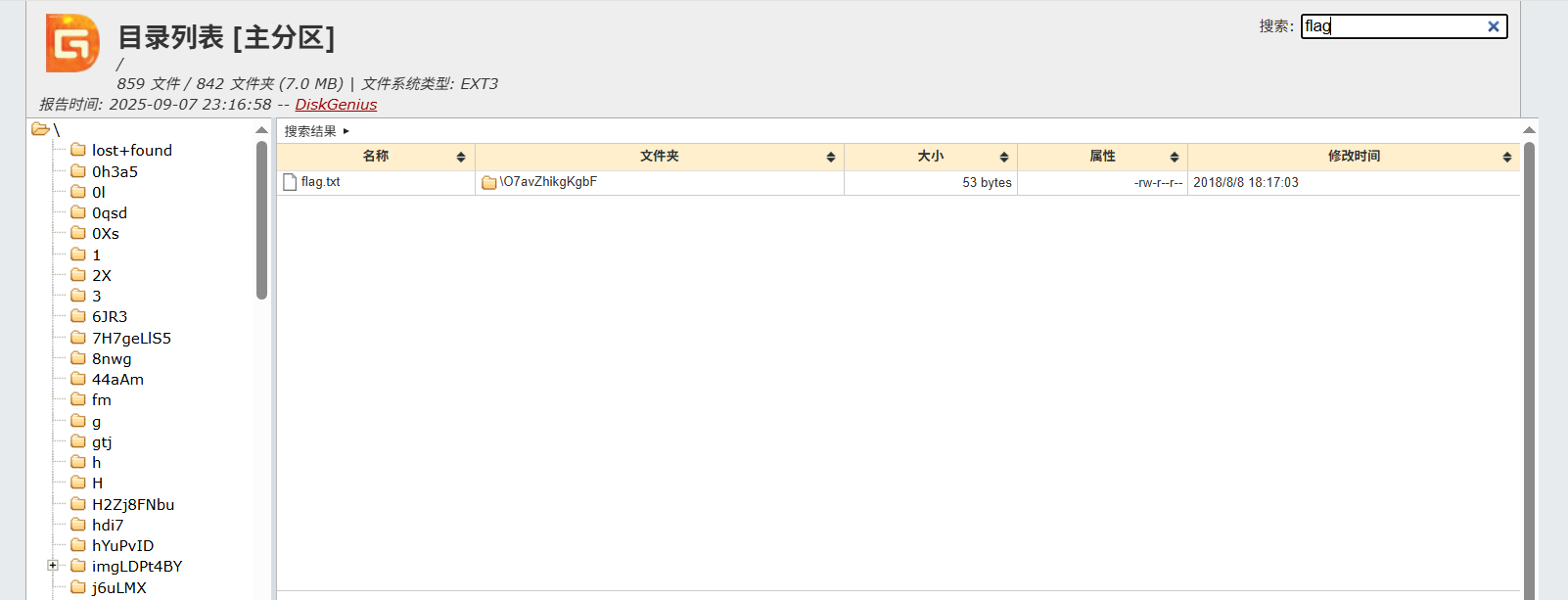Click the 目录列表 [主分区] title
The image size is (1568, 600).
(226, 37)
